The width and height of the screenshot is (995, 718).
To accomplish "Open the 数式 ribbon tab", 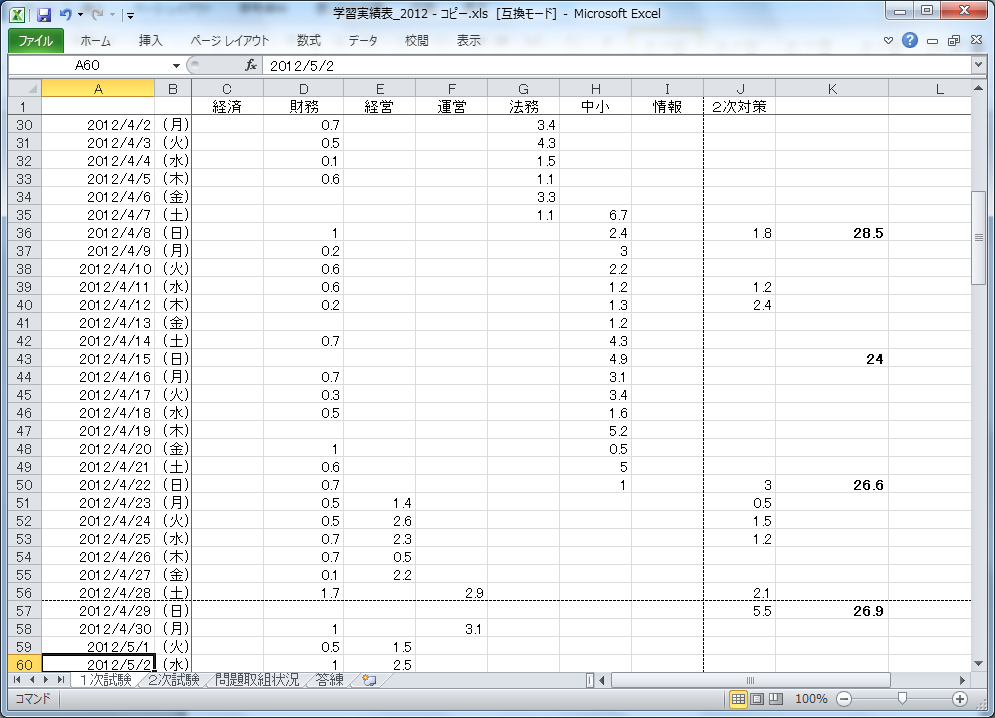I will pyautogui.click(x=308, y=41).
